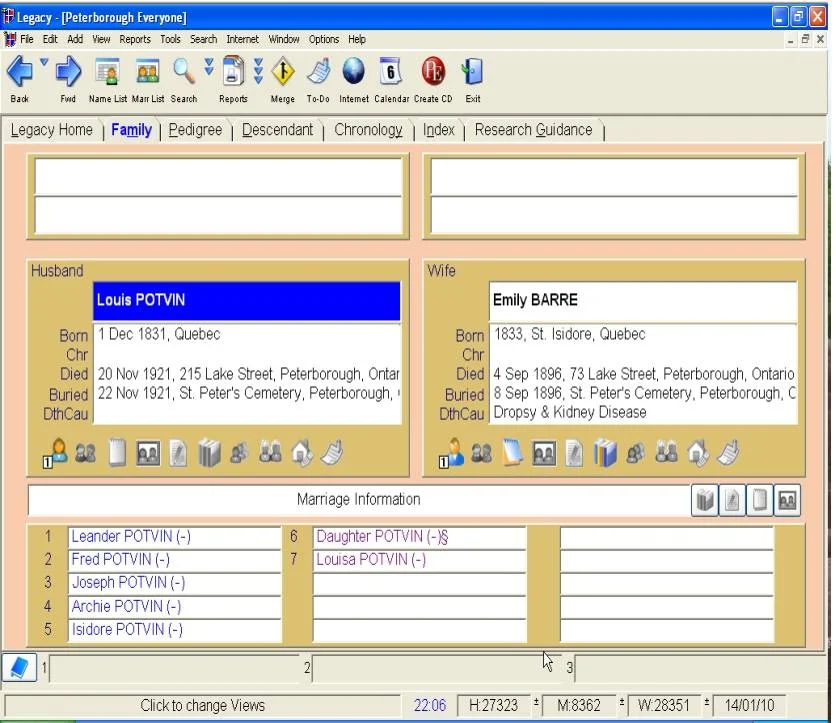
Task: Click the Create CD icon
Action: [x=433, y=71]
